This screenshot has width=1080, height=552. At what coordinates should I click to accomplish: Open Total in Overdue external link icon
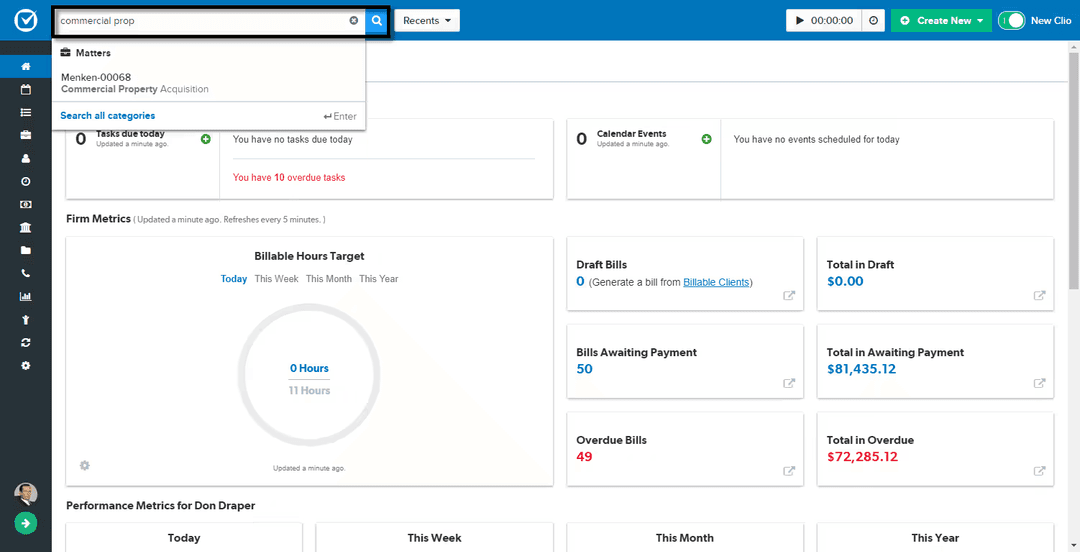point(1040,471)
